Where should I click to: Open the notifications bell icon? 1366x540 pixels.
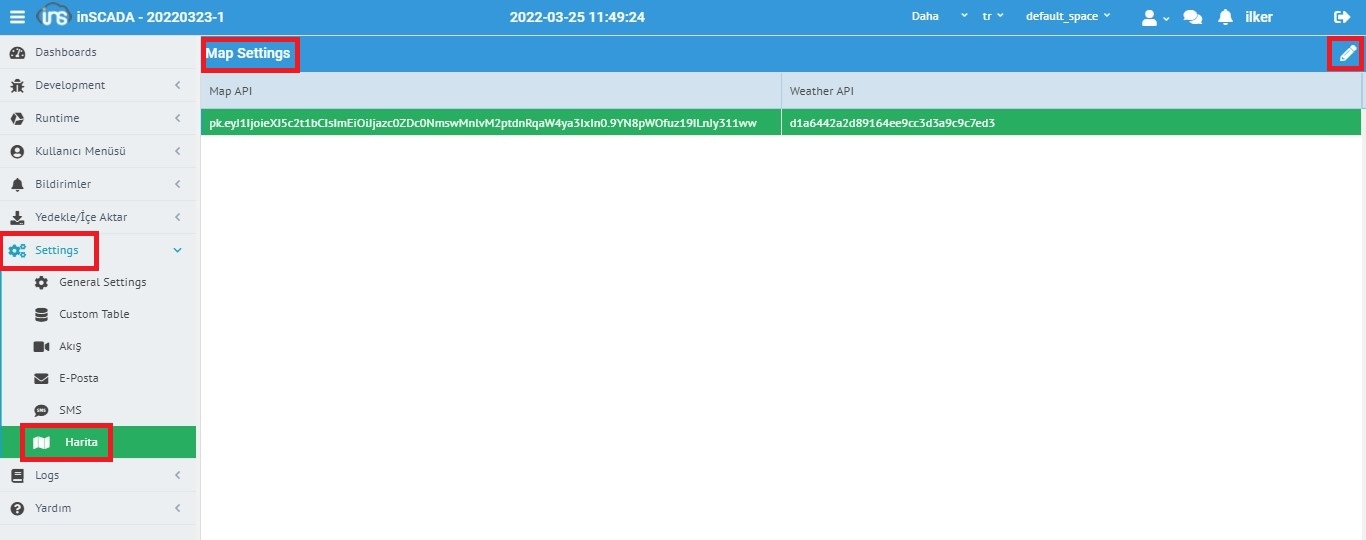(1225, 17)
